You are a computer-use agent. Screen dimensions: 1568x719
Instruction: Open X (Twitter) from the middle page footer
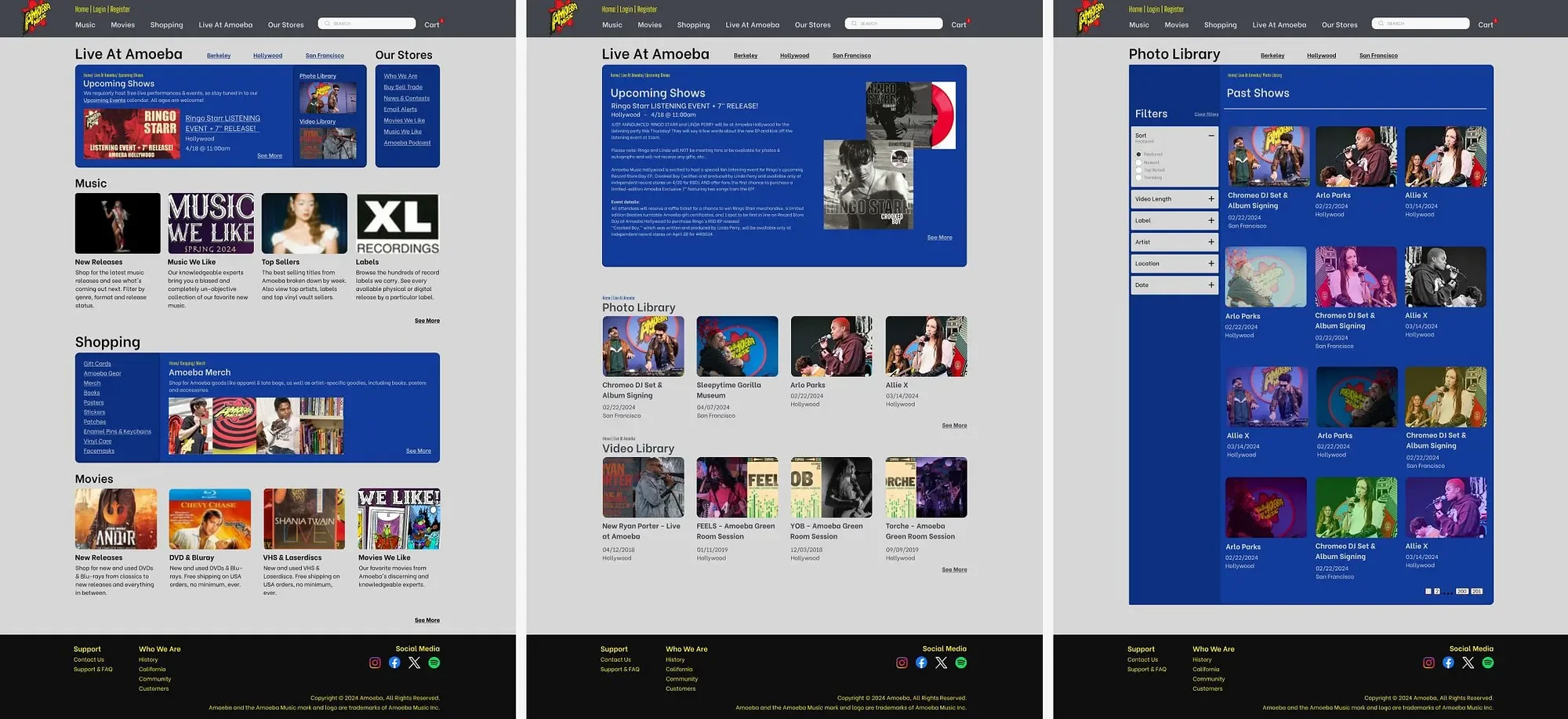(941, 663)
